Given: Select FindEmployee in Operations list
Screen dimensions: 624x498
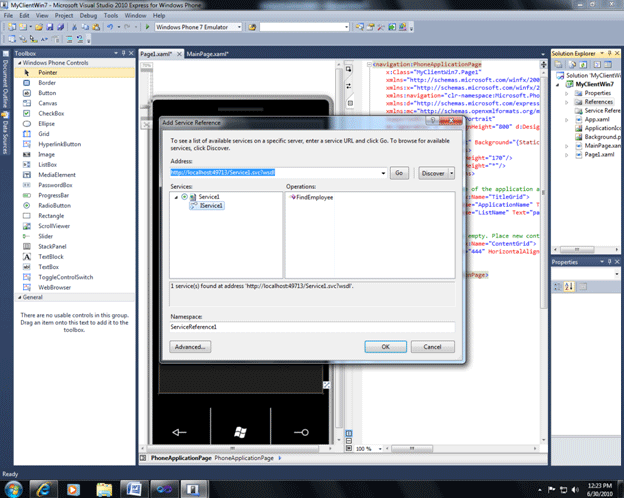Looking at the screenshot, I should click(311, 197).
